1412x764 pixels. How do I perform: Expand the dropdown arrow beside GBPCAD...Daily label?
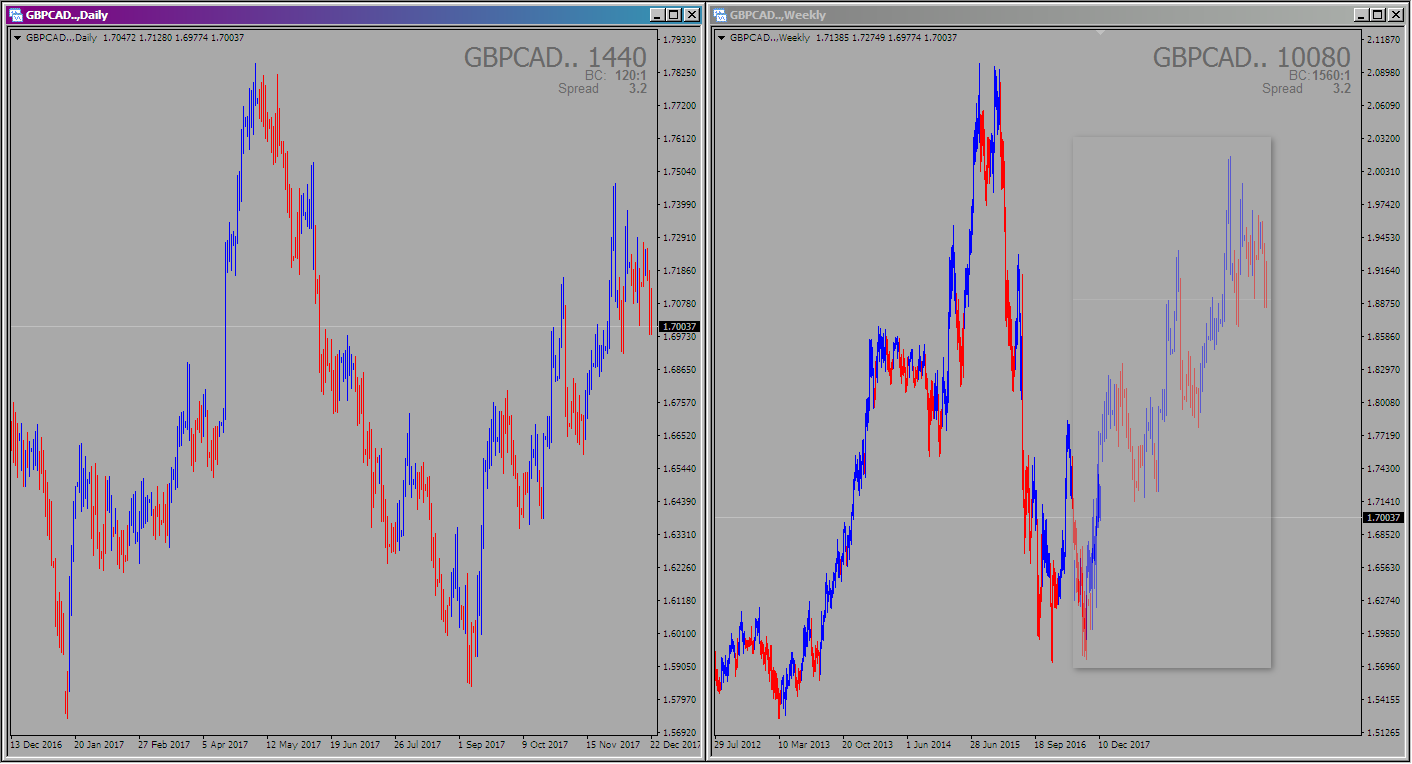(x=18, y=38)
